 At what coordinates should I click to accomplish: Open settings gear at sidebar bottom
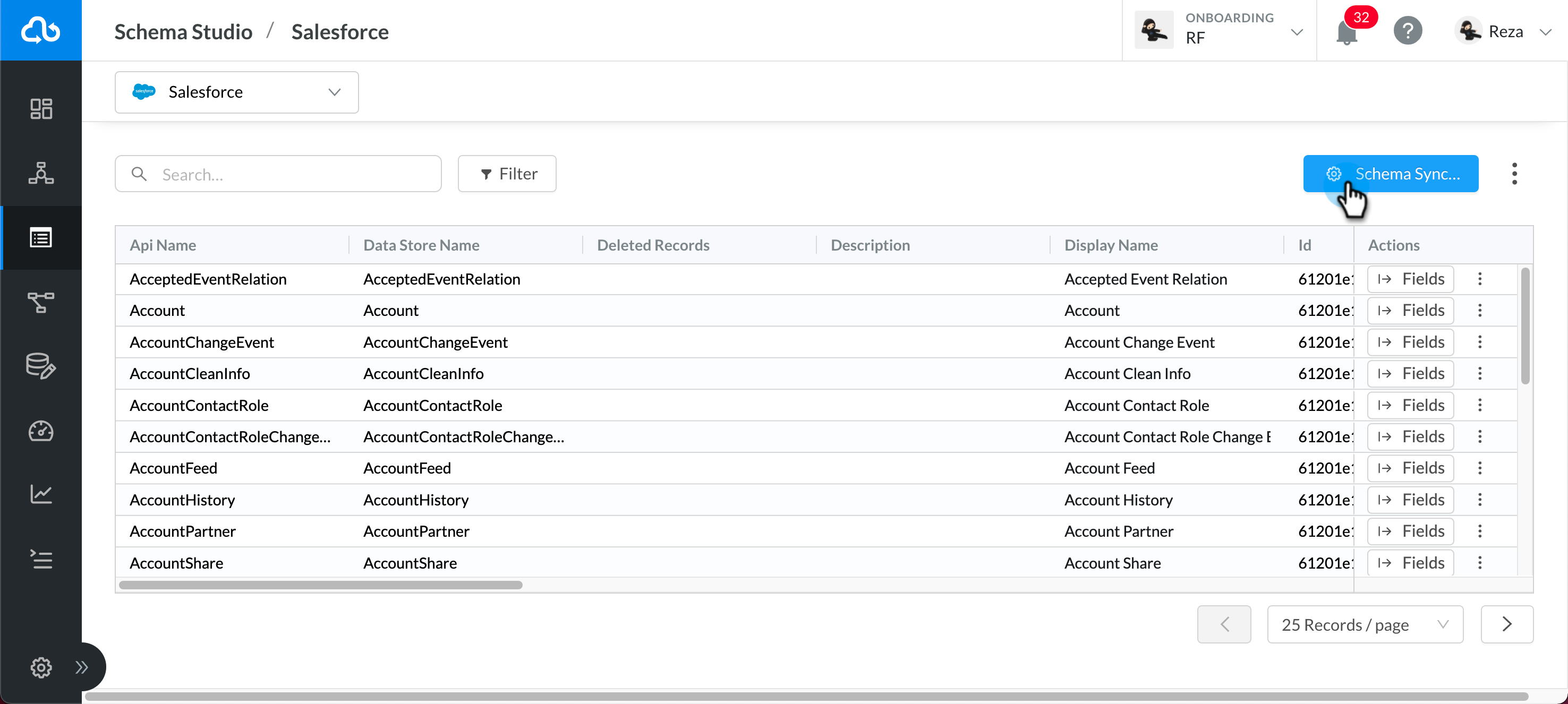click(41, 667)
